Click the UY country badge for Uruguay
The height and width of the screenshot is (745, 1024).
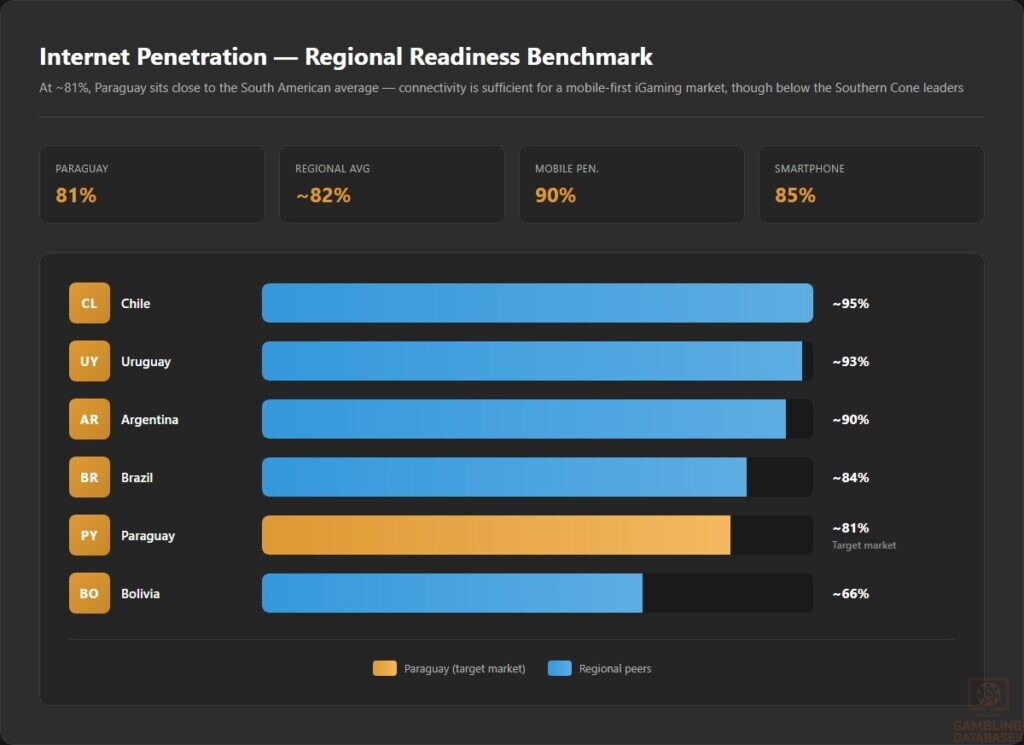point(89,361)
